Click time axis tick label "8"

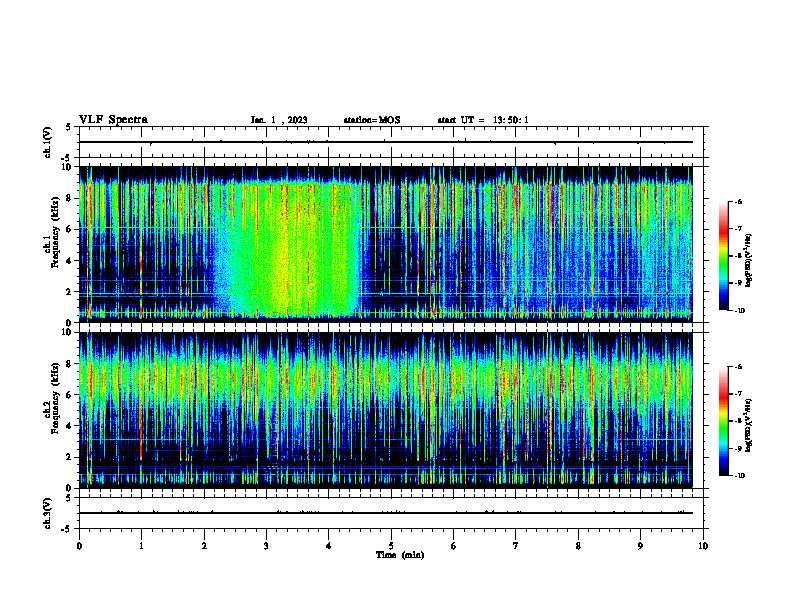(578, 546)
